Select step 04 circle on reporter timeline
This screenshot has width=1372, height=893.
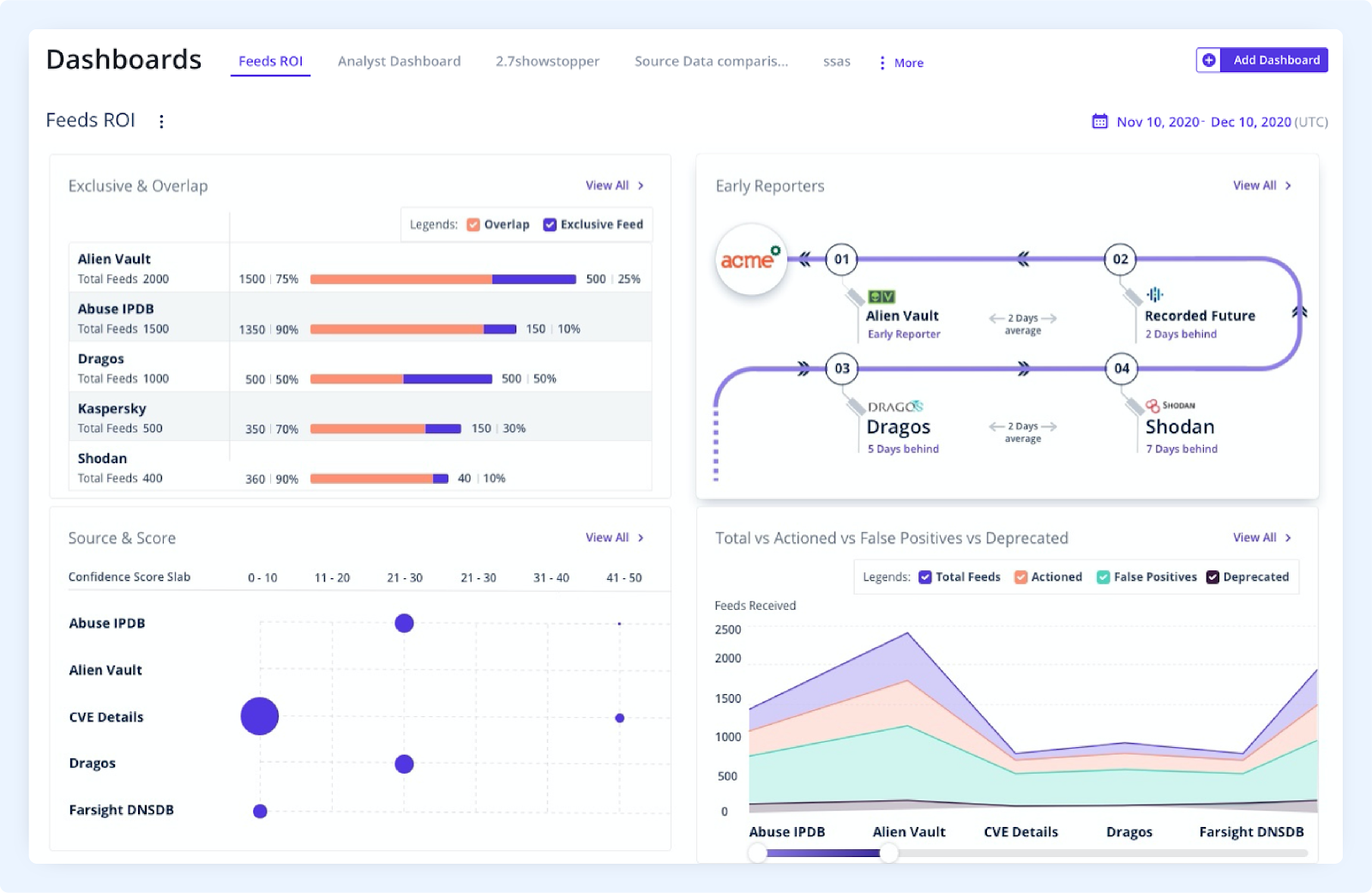(x=1122, y=369)
